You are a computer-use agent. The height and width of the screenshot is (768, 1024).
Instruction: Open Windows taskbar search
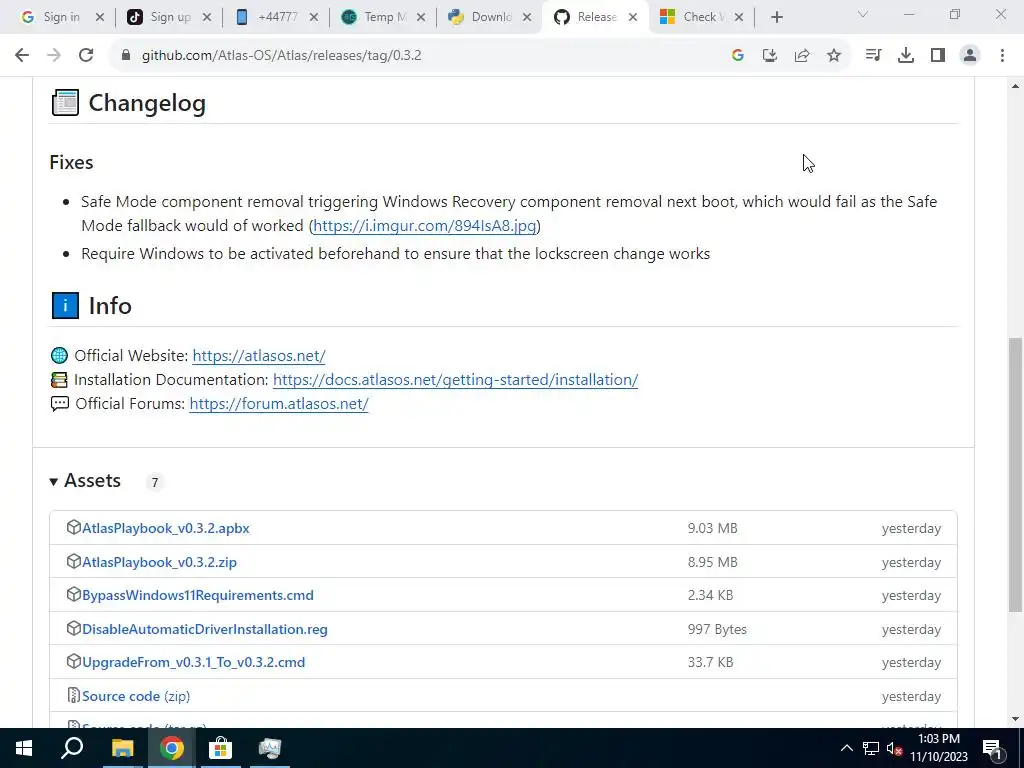[72, 748]
